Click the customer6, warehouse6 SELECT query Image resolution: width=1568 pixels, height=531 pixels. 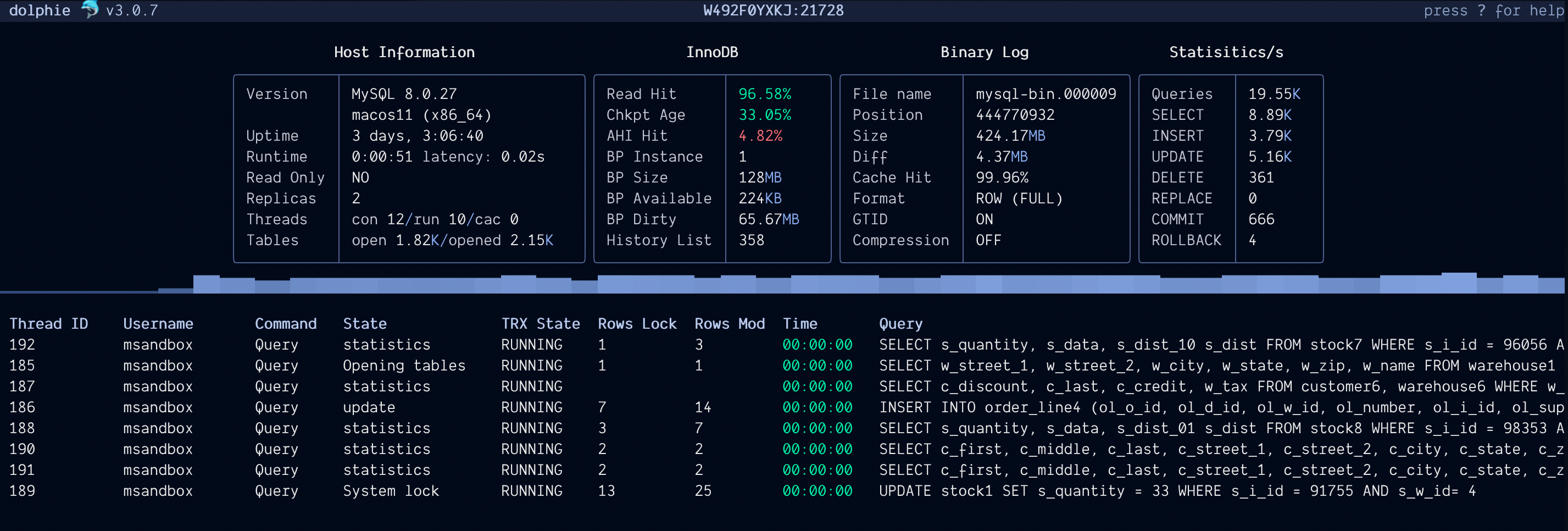point(1221,386)
